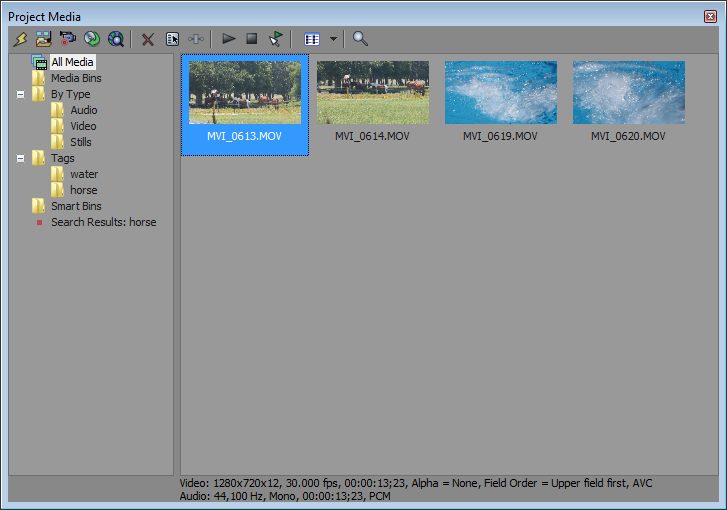Image resolution: width=727 pixels, height=510 pixels.
Task: Open the Media Properties icon
Action: pyautogui.click(x=172, y=39)
